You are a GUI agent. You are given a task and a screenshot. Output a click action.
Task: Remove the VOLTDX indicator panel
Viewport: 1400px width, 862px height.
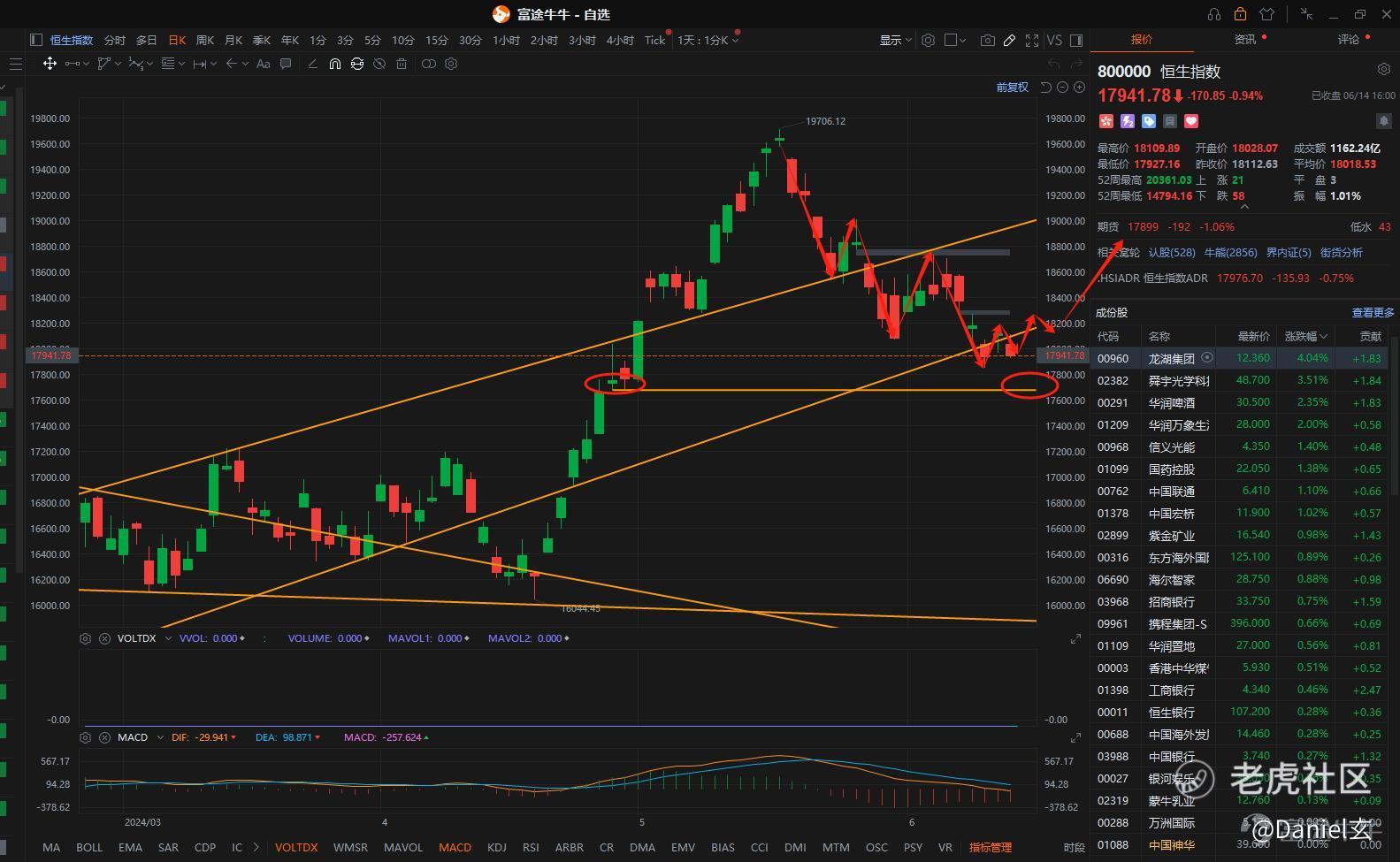pyautogui.click(x=104, y=638)
